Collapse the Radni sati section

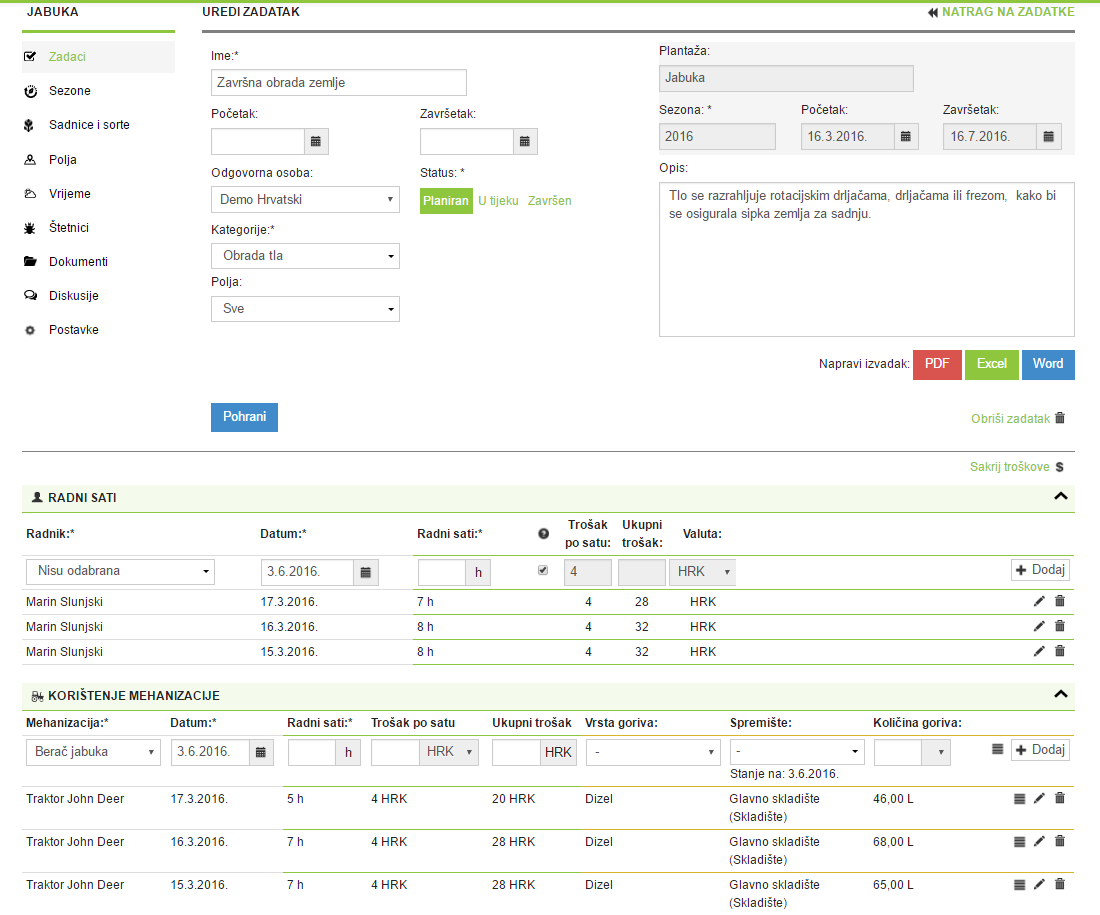click(1061, 497)
